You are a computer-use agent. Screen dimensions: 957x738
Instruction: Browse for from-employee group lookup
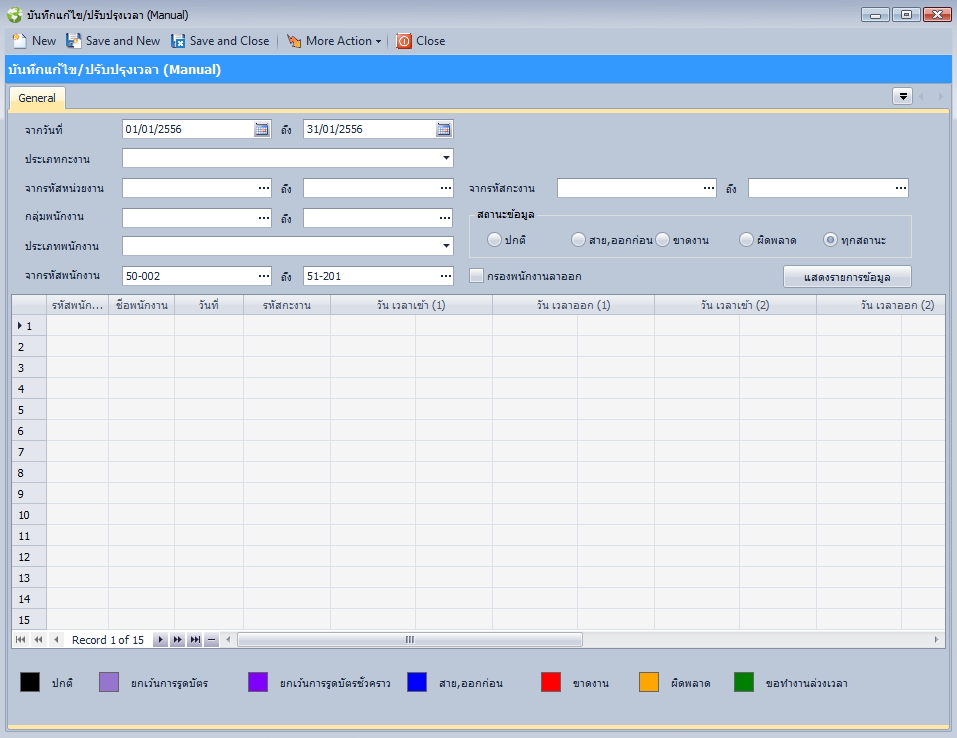(x=264, y=218)
